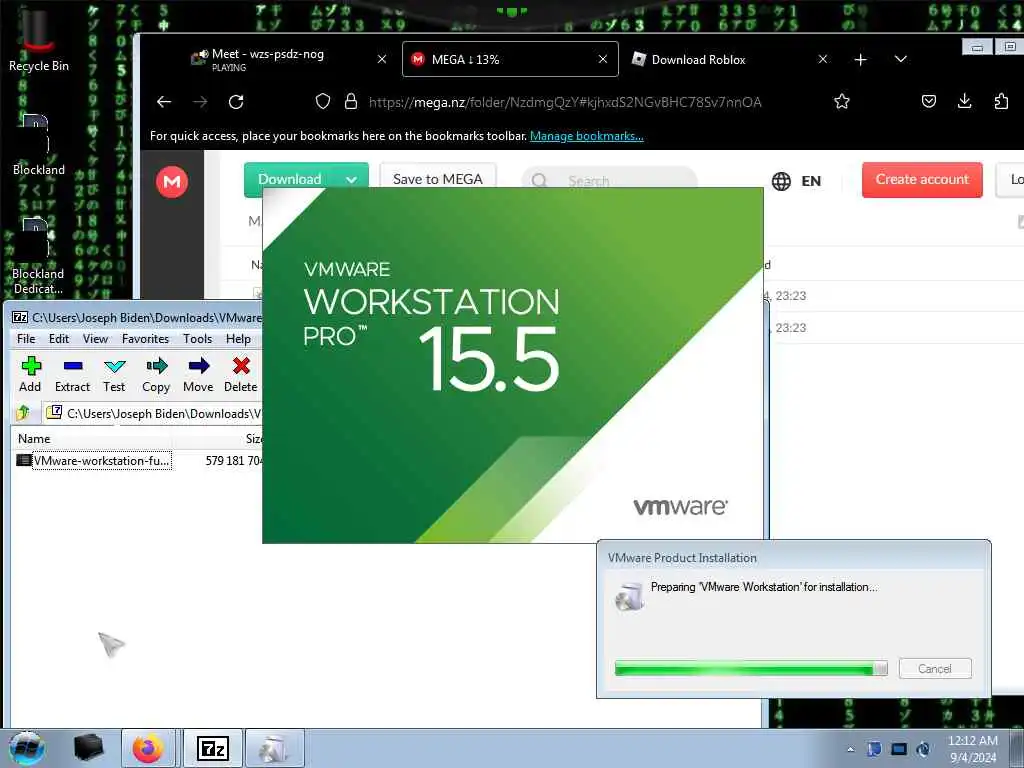Click the MEGA search field

[x=609, y=181]
